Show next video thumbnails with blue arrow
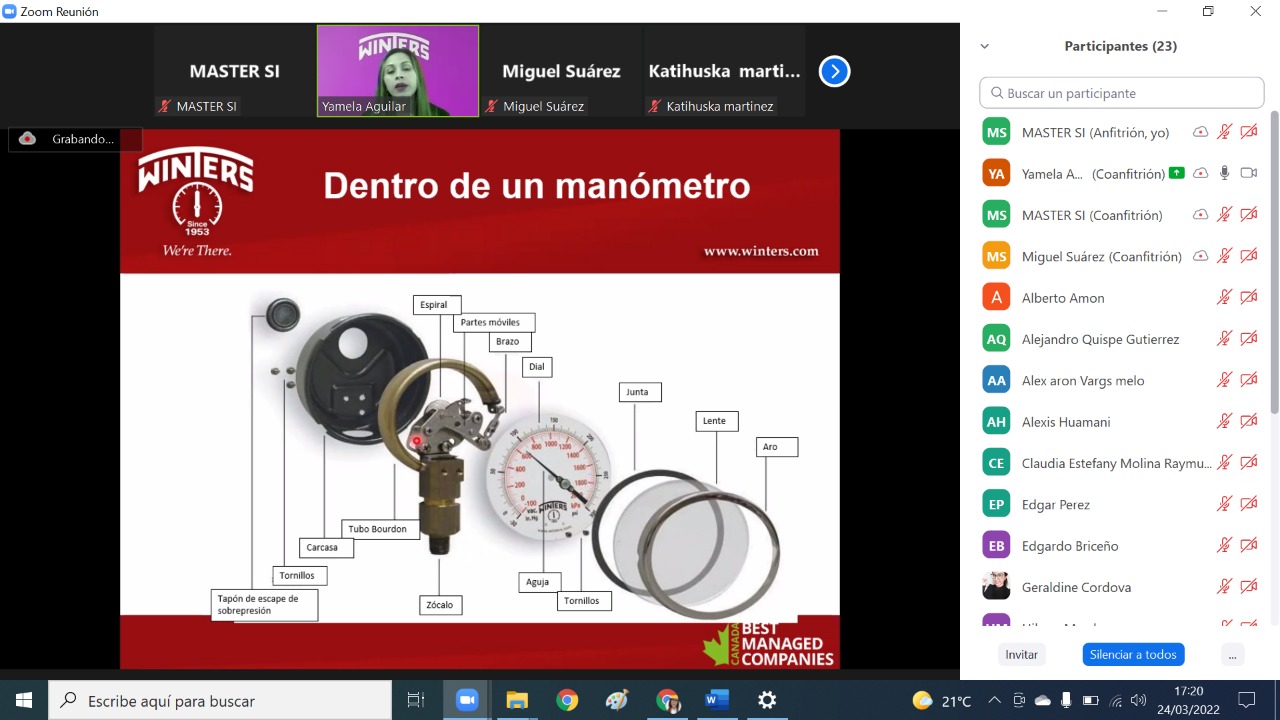The height and width of the screenshot is (720, 1280). tap(834, 71)
